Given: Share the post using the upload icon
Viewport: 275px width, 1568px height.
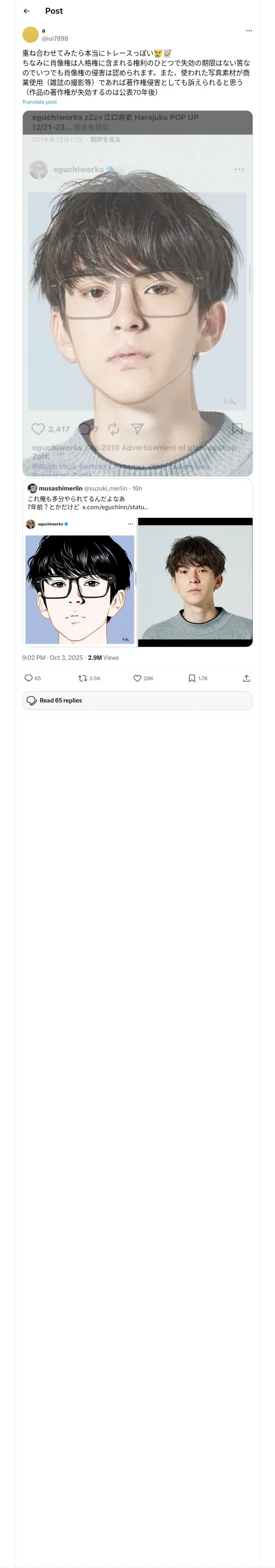Looking at the screenshot, I should [246, 678].
